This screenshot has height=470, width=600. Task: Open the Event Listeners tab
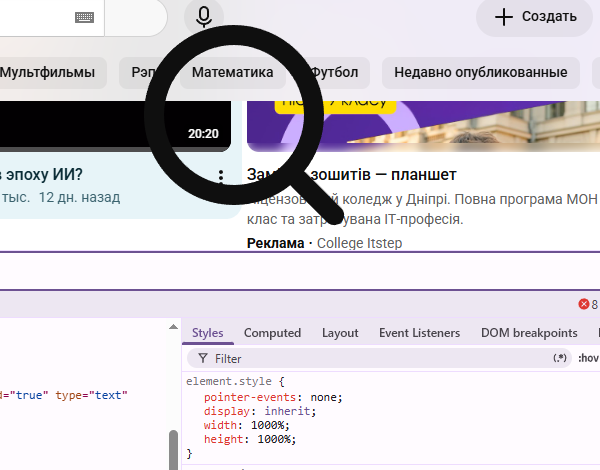(419, 333)
